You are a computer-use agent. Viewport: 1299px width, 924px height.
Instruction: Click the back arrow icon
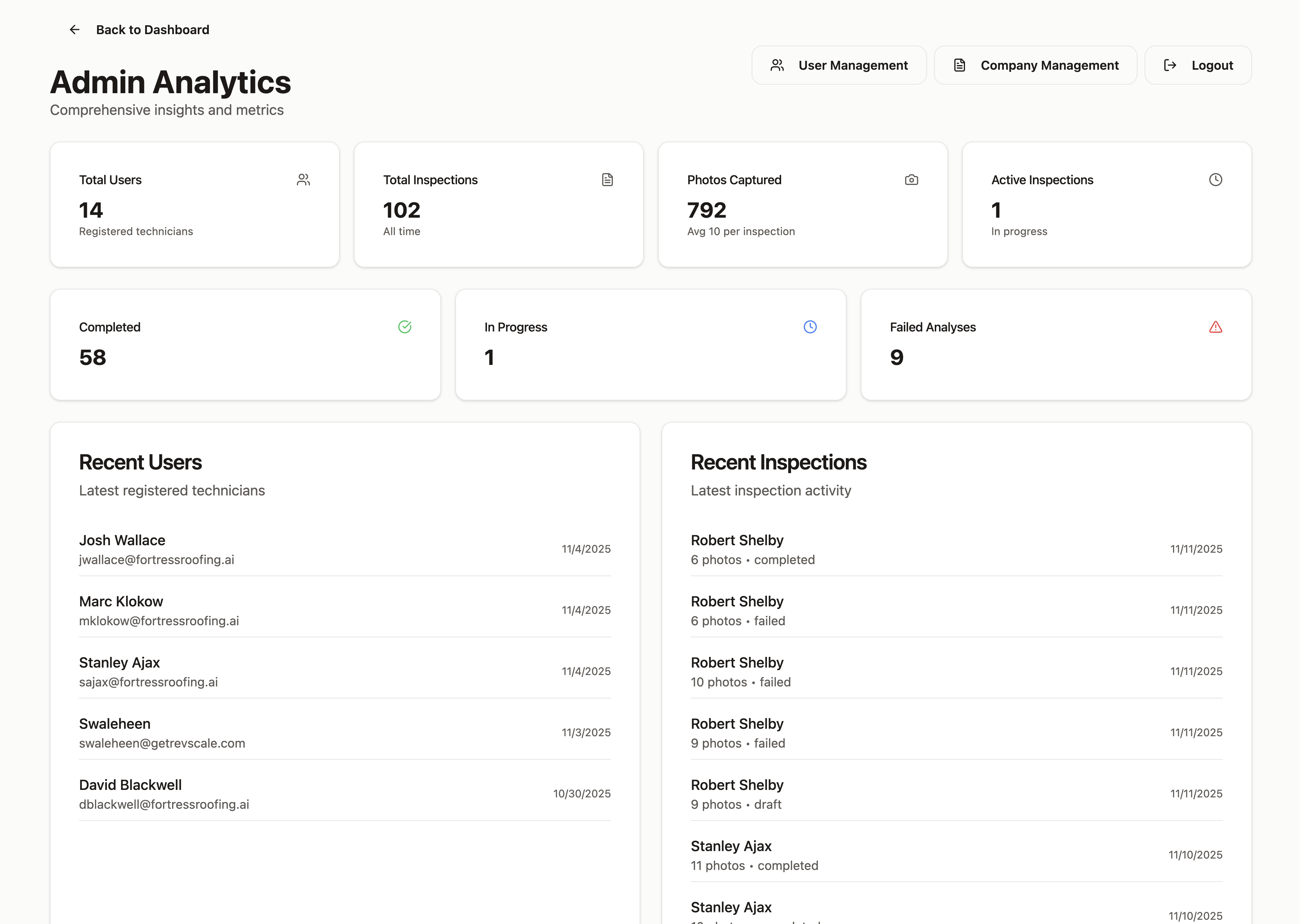coord(75,30)
